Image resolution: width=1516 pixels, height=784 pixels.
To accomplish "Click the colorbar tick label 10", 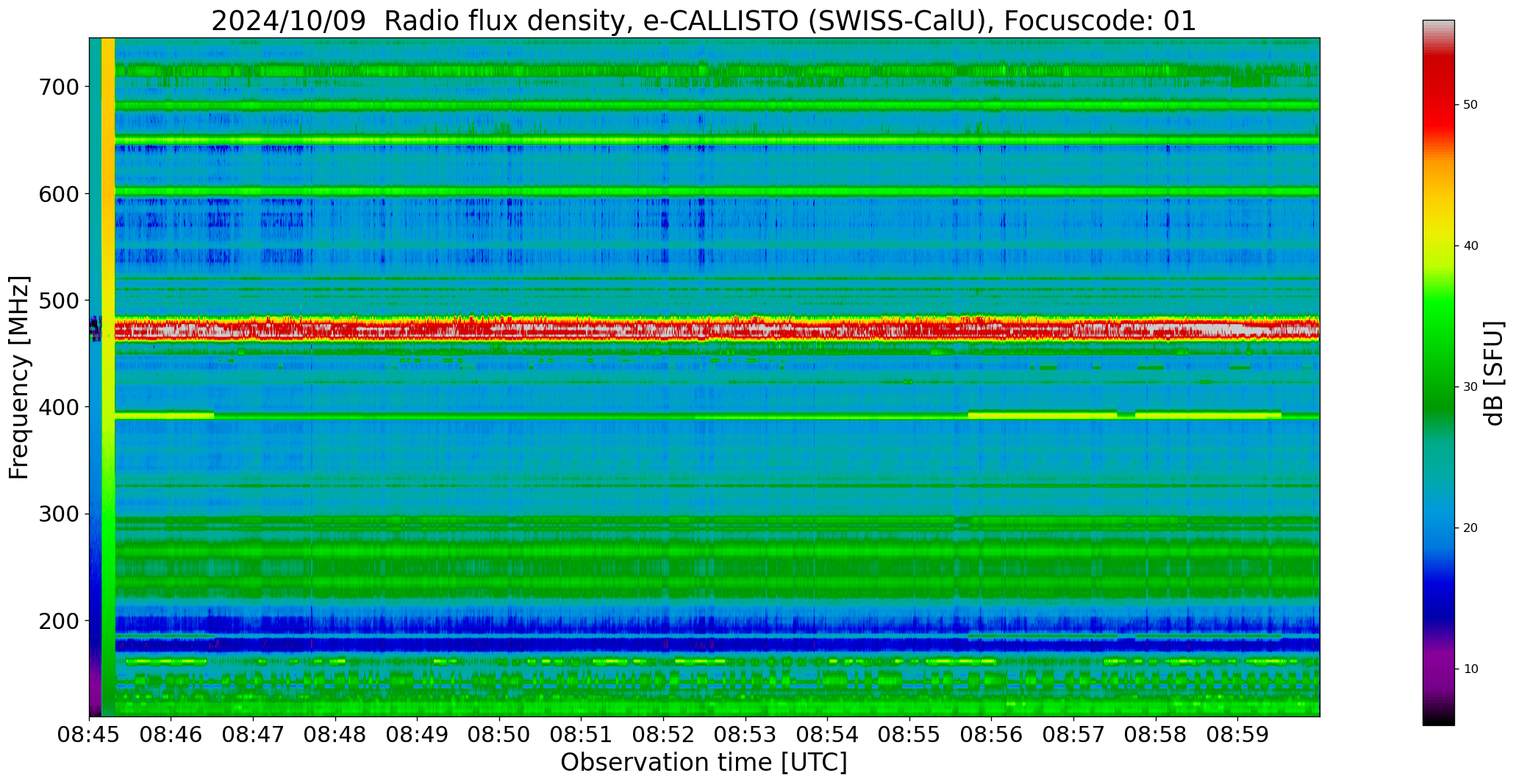I will 1470,669.
